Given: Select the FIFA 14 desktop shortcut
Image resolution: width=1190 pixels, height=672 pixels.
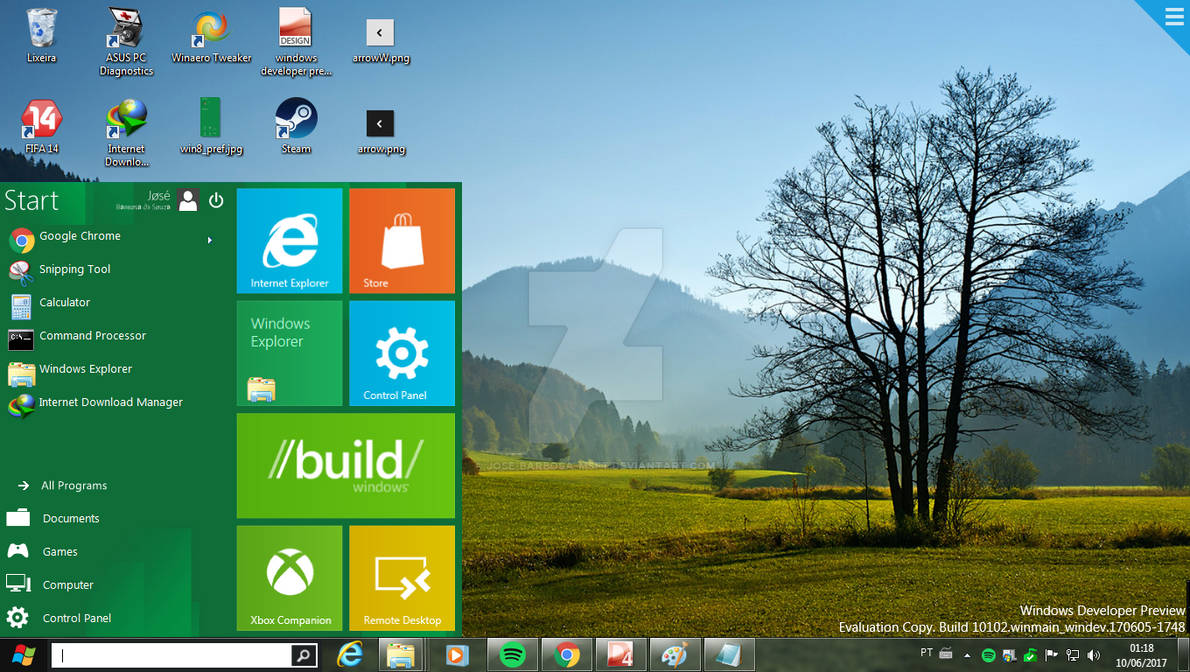Looking at the screenshot, I should [41, 126].
